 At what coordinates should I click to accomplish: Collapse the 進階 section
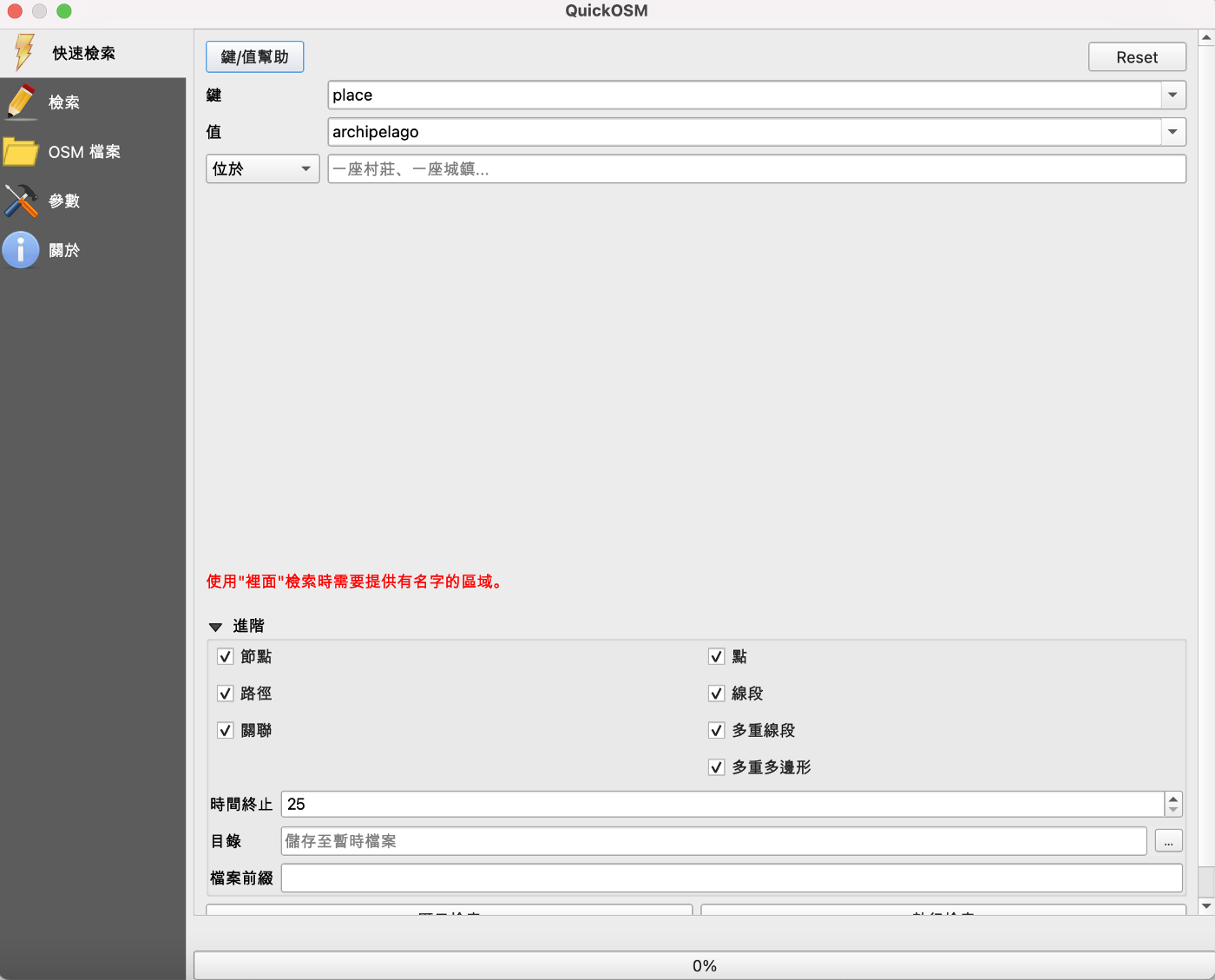click(x=215, y=626)
